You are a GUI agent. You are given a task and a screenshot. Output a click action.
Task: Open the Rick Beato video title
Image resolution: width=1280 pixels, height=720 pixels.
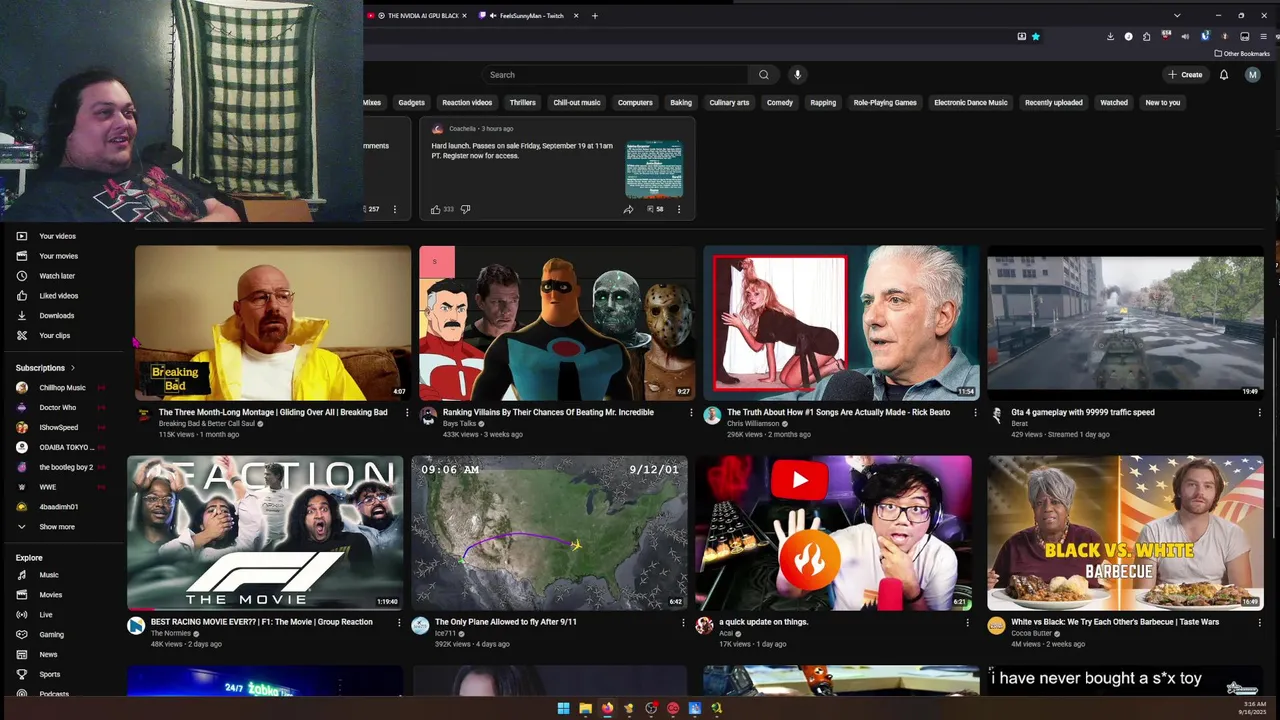point(838,412)
